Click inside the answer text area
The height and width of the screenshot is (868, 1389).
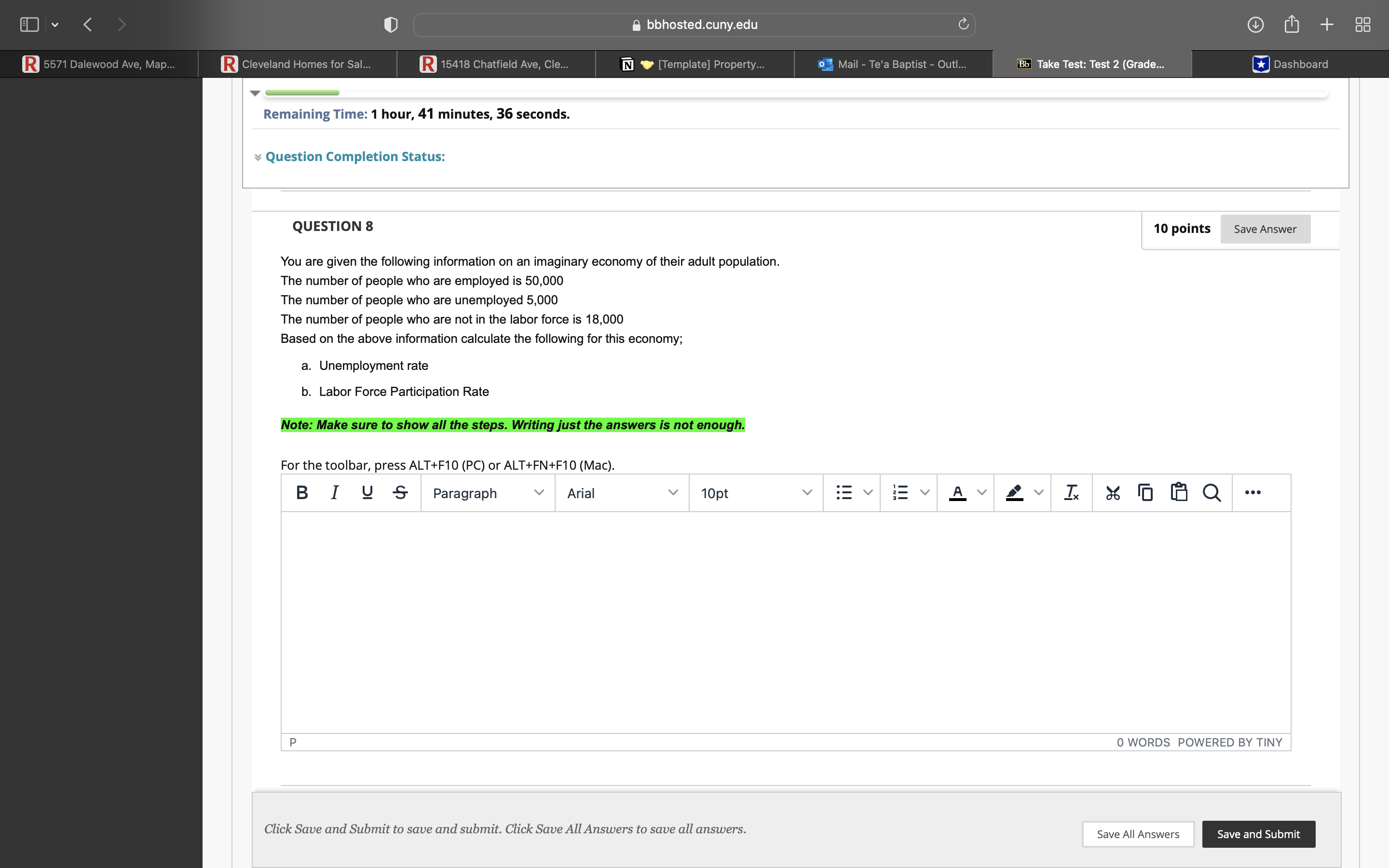pos(785,621)
